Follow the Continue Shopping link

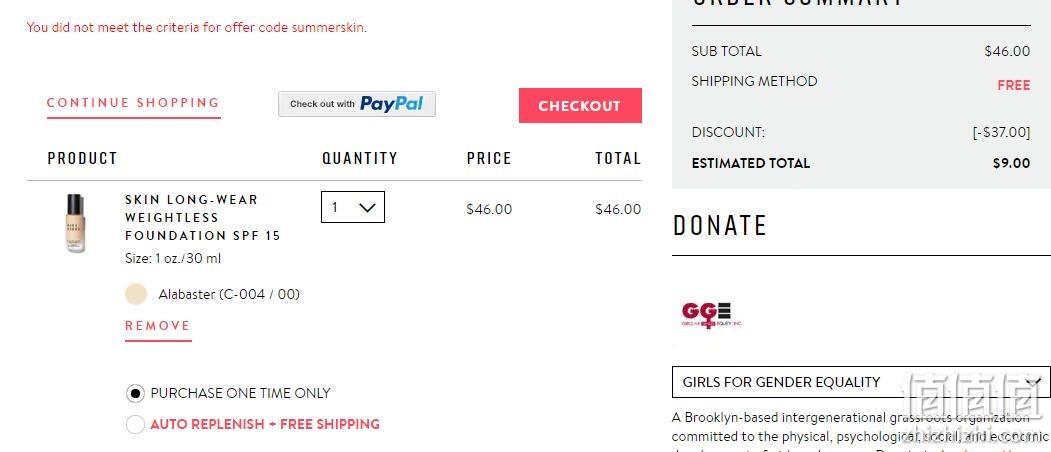pyautogui.click(x=133, y=103)
